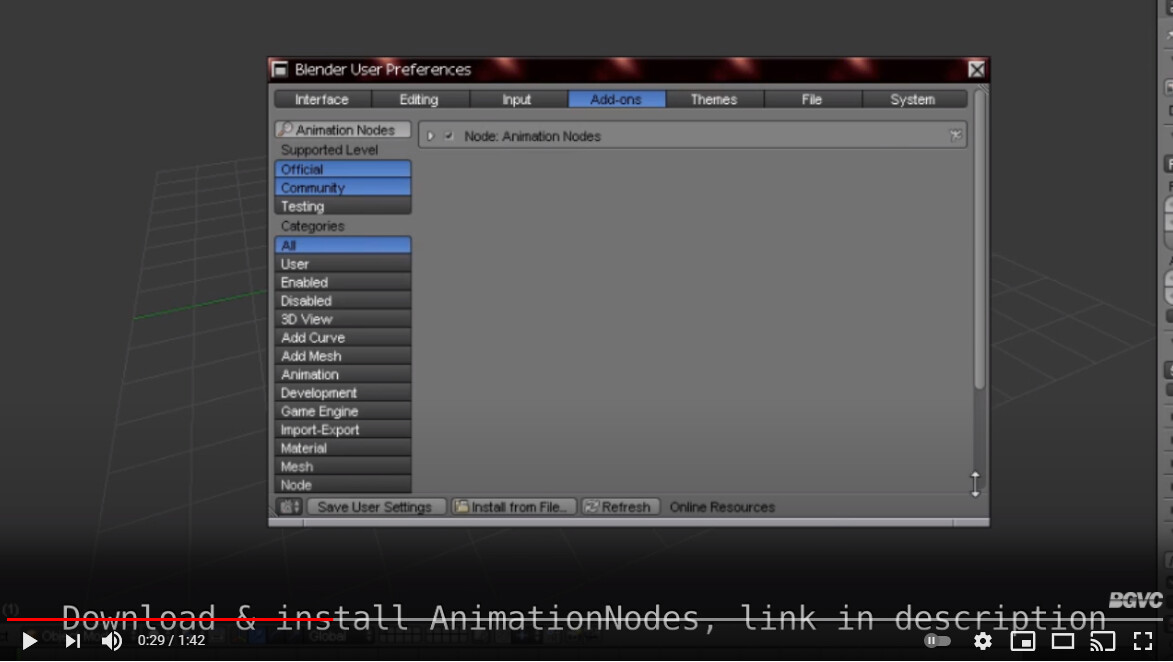Viewport: 1173px width, 662px height.
Task: Click Install from File button
Action: [x=514, y=507]
